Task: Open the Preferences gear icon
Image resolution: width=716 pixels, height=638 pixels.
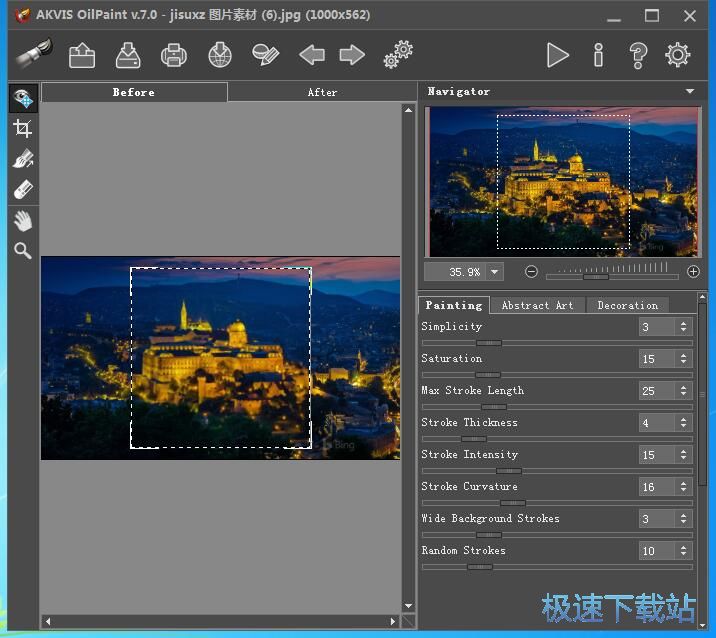Action: [x=678, y=55]
